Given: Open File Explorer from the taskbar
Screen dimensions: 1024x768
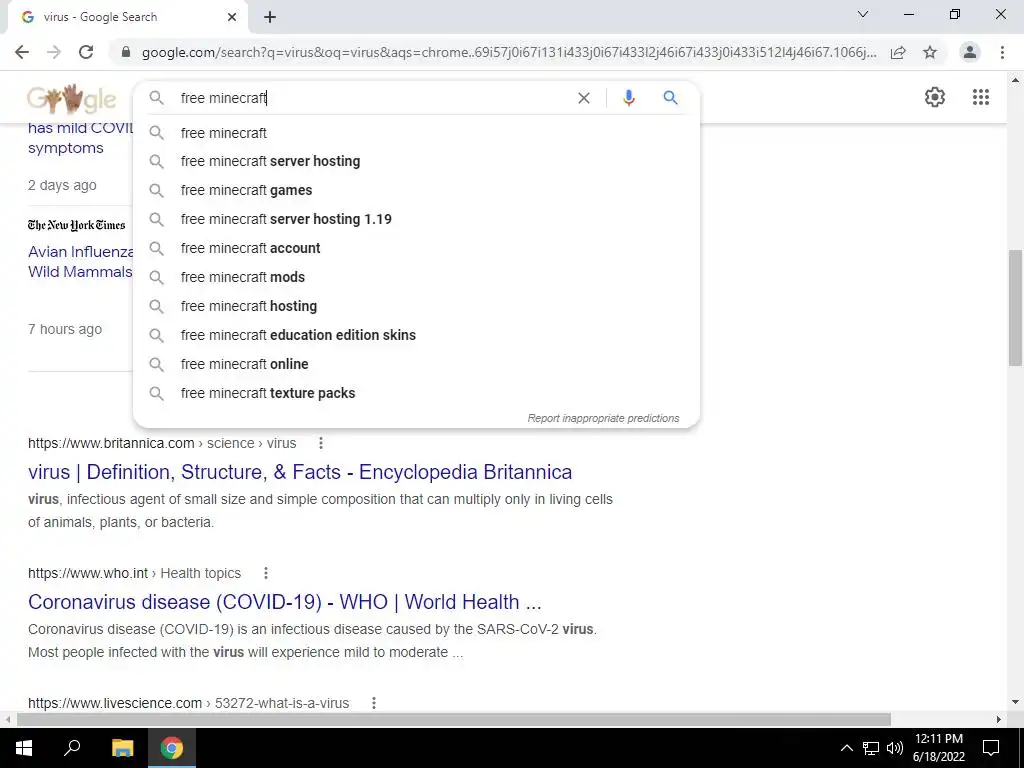Looking at the screenshot, I should click(x=122, y=748).
